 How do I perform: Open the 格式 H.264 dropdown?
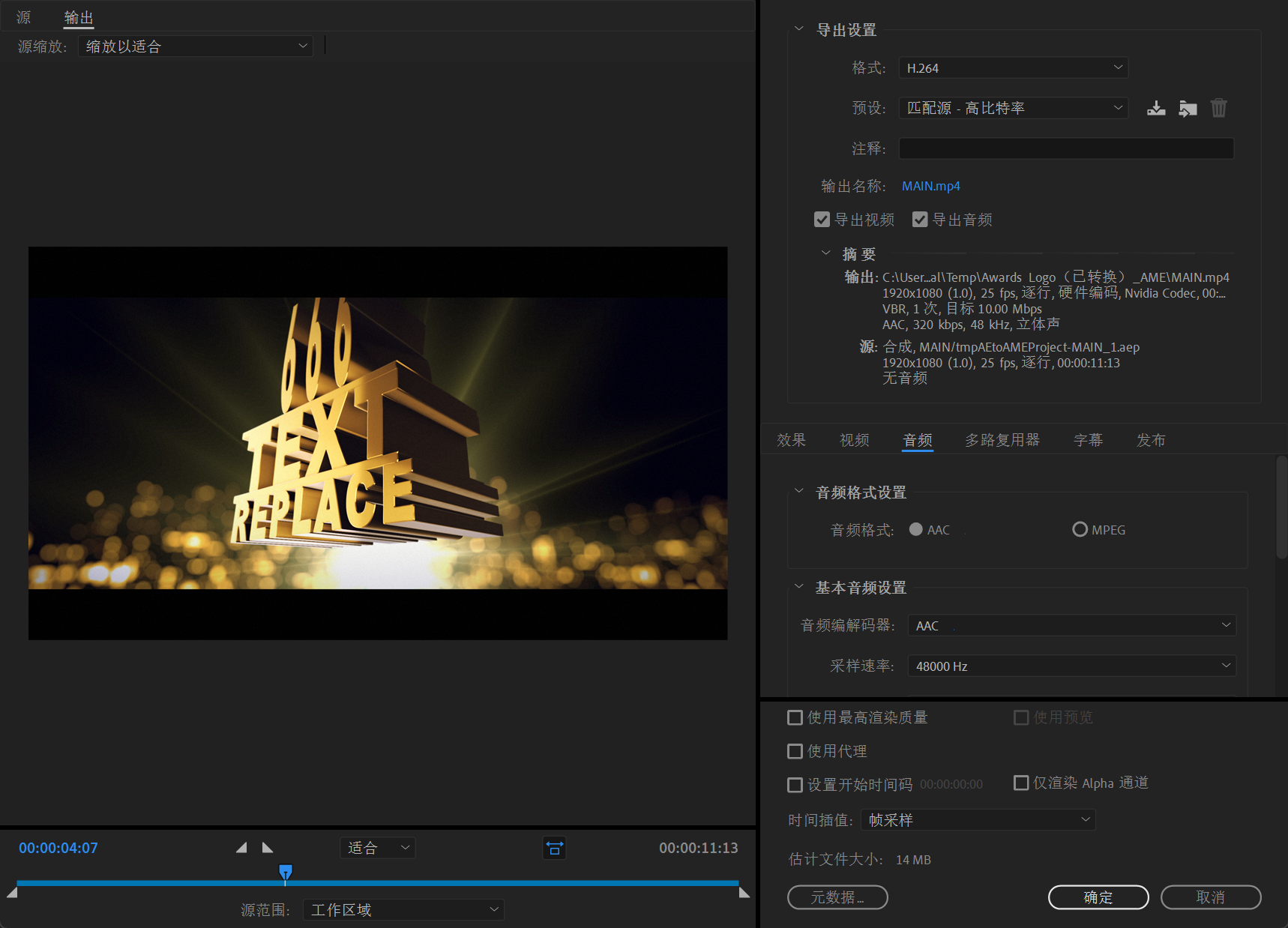(x=1013, y=68)
